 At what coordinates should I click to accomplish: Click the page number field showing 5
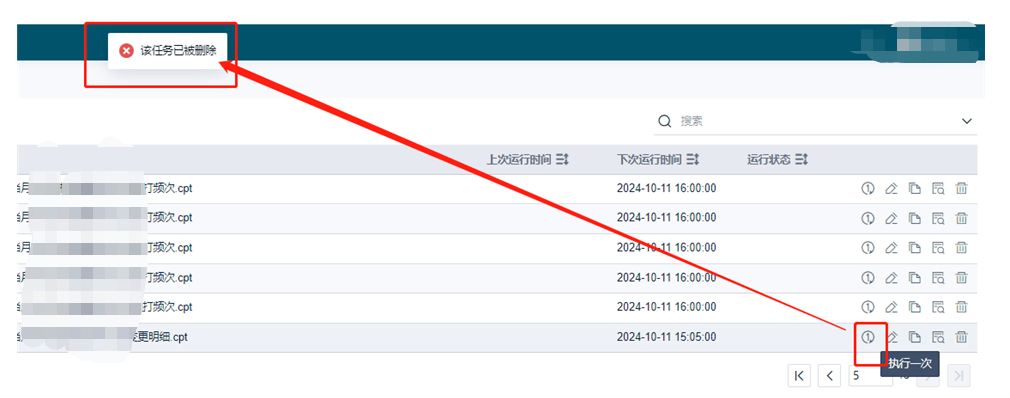point(870,375)
